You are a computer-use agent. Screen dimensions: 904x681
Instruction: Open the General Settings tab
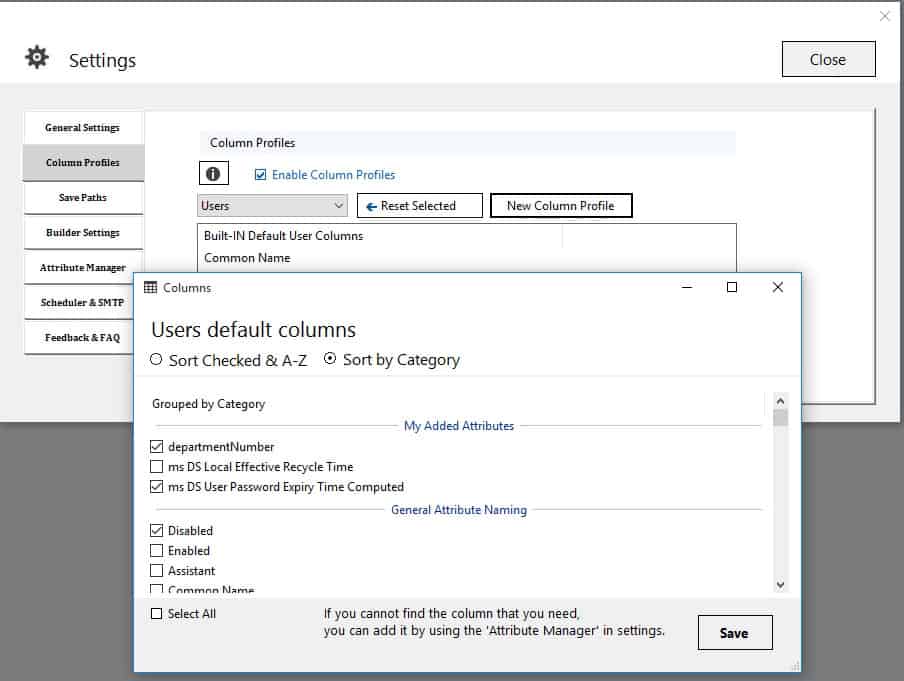pos(83,127)
